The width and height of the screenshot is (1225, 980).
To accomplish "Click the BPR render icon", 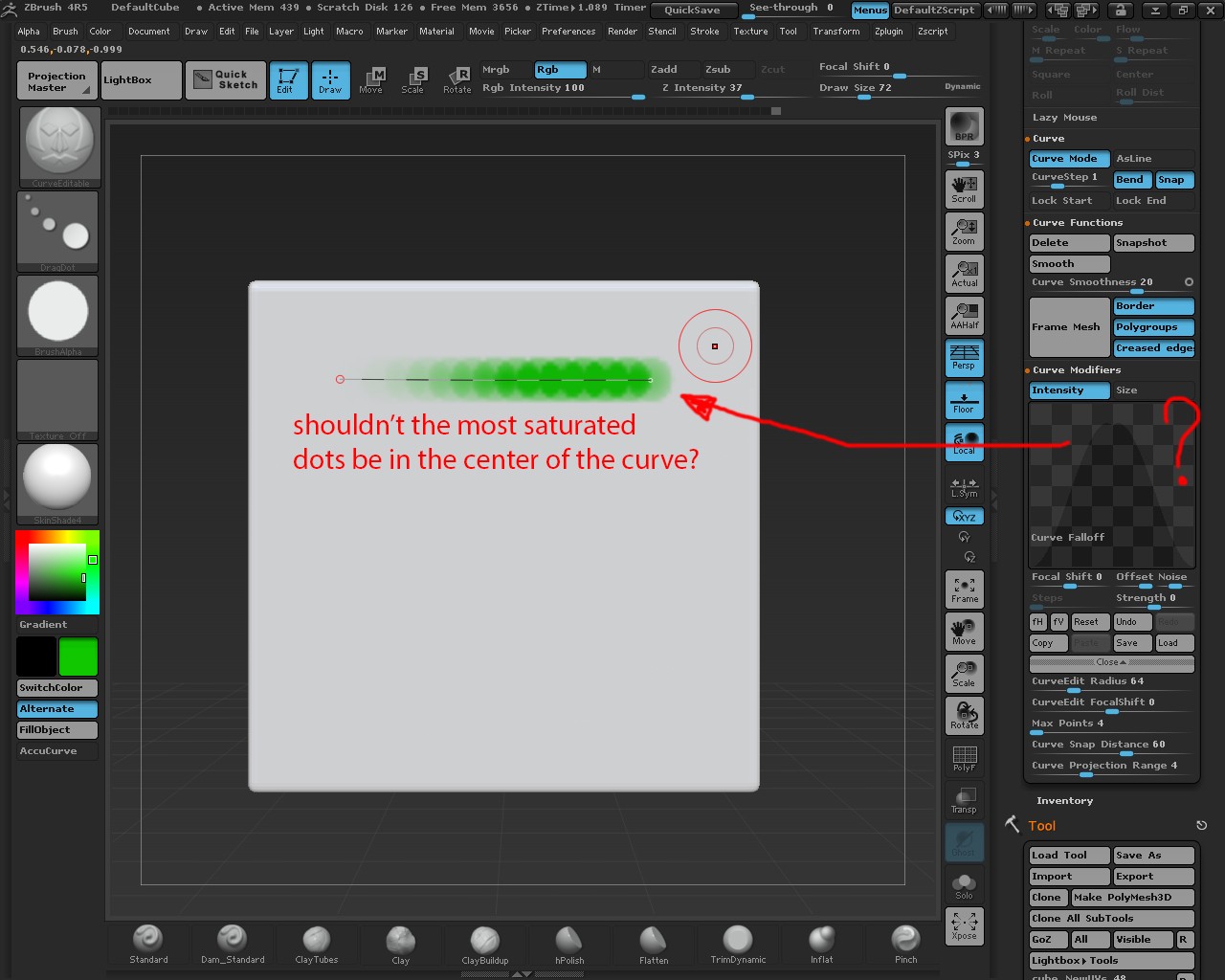I will click(964, 126).
